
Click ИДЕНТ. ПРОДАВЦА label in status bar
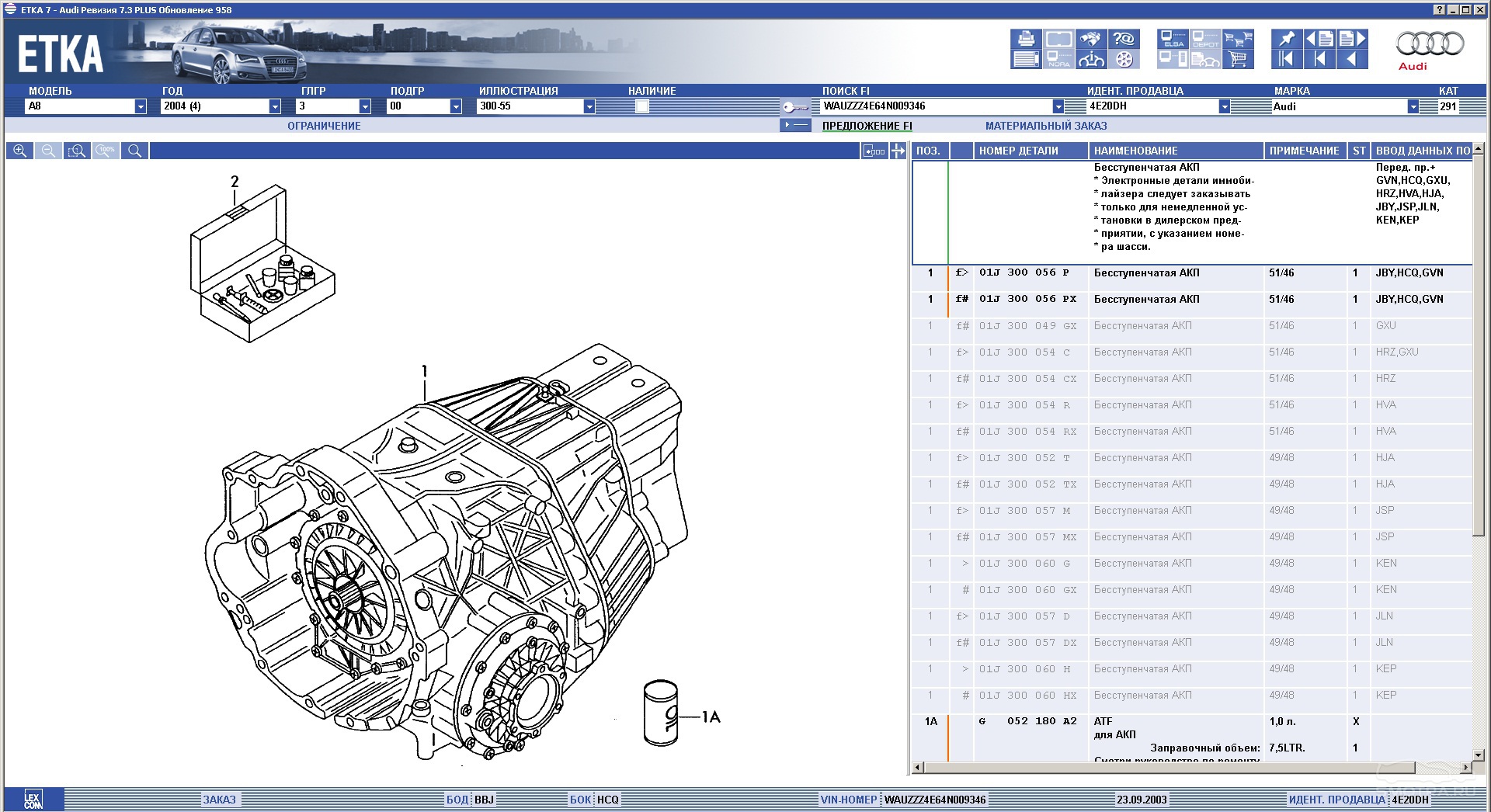point(1337,800)
